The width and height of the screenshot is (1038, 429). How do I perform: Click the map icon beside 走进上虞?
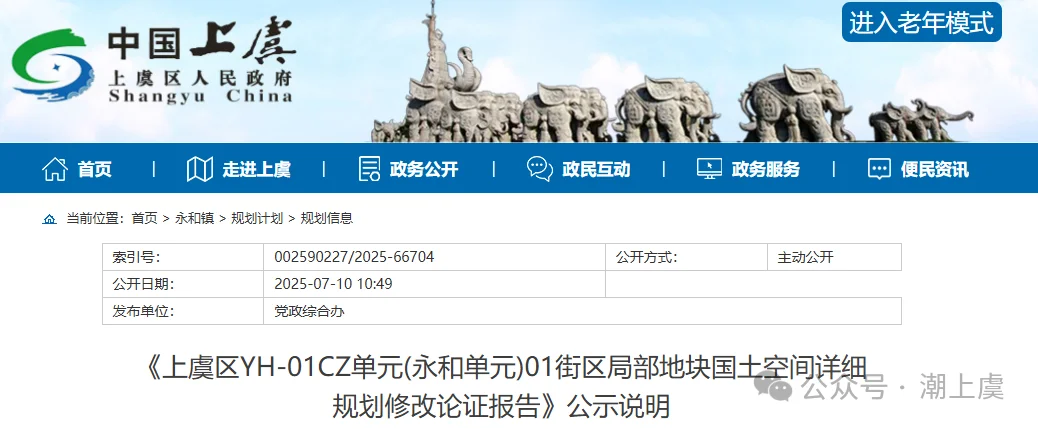coord(199,169)
